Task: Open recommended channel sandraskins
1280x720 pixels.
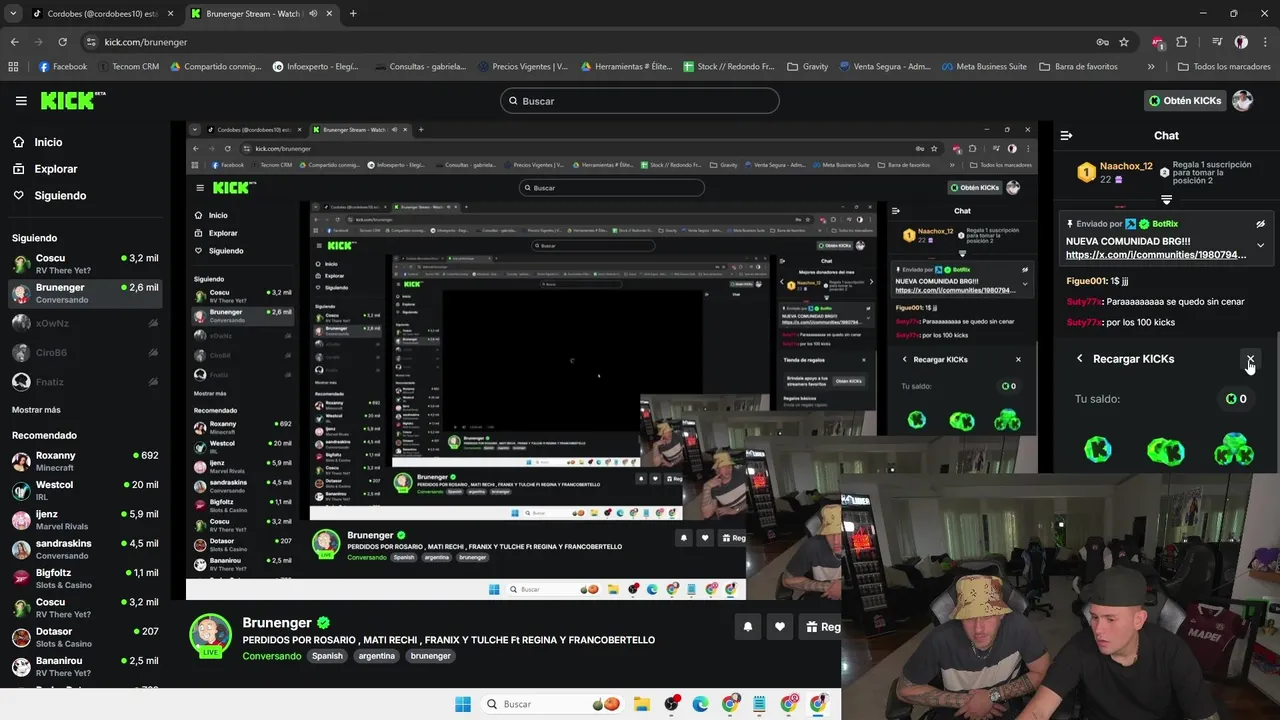Action: coord(84,549)
